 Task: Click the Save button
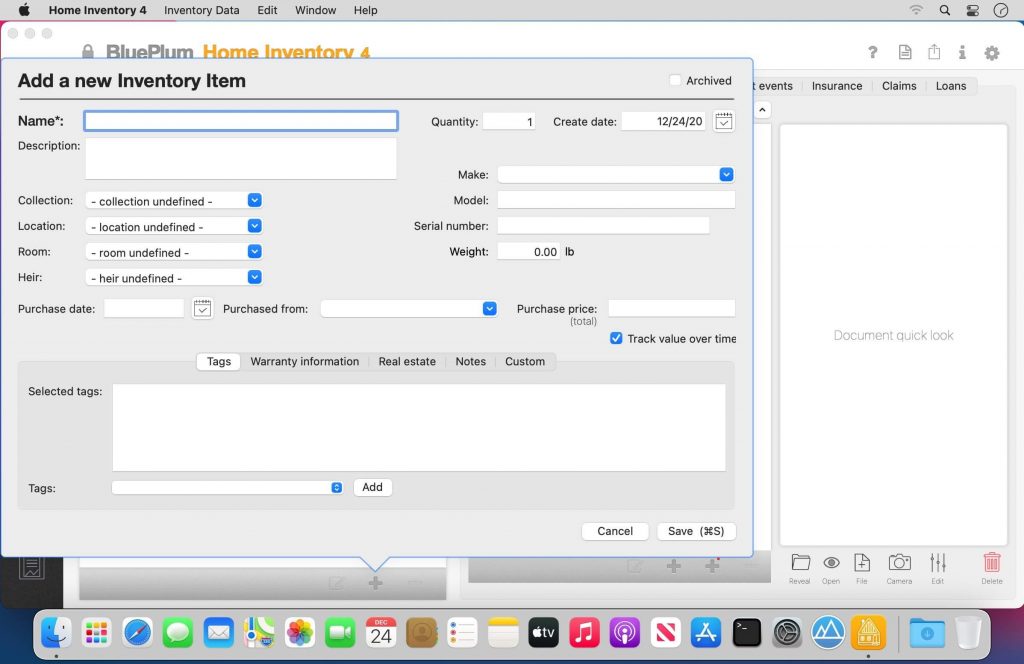695,531
